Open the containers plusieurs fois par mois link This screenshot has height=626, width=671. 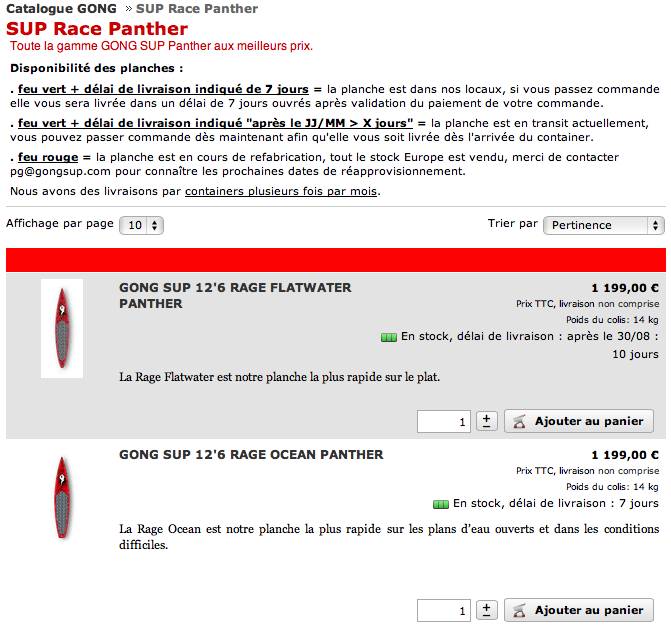[282, 191]
